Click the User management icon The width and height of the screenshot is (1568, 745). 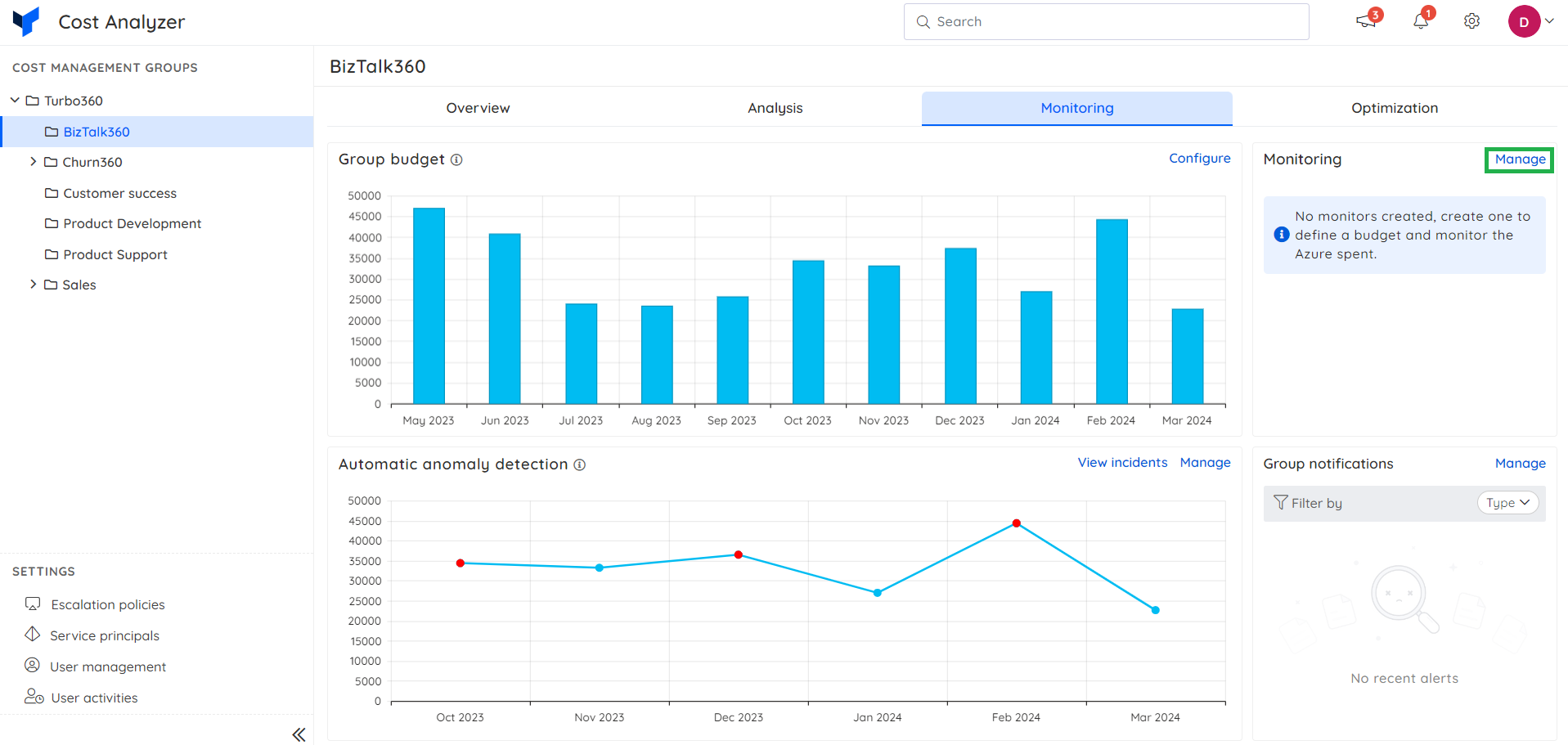point(32,665)
